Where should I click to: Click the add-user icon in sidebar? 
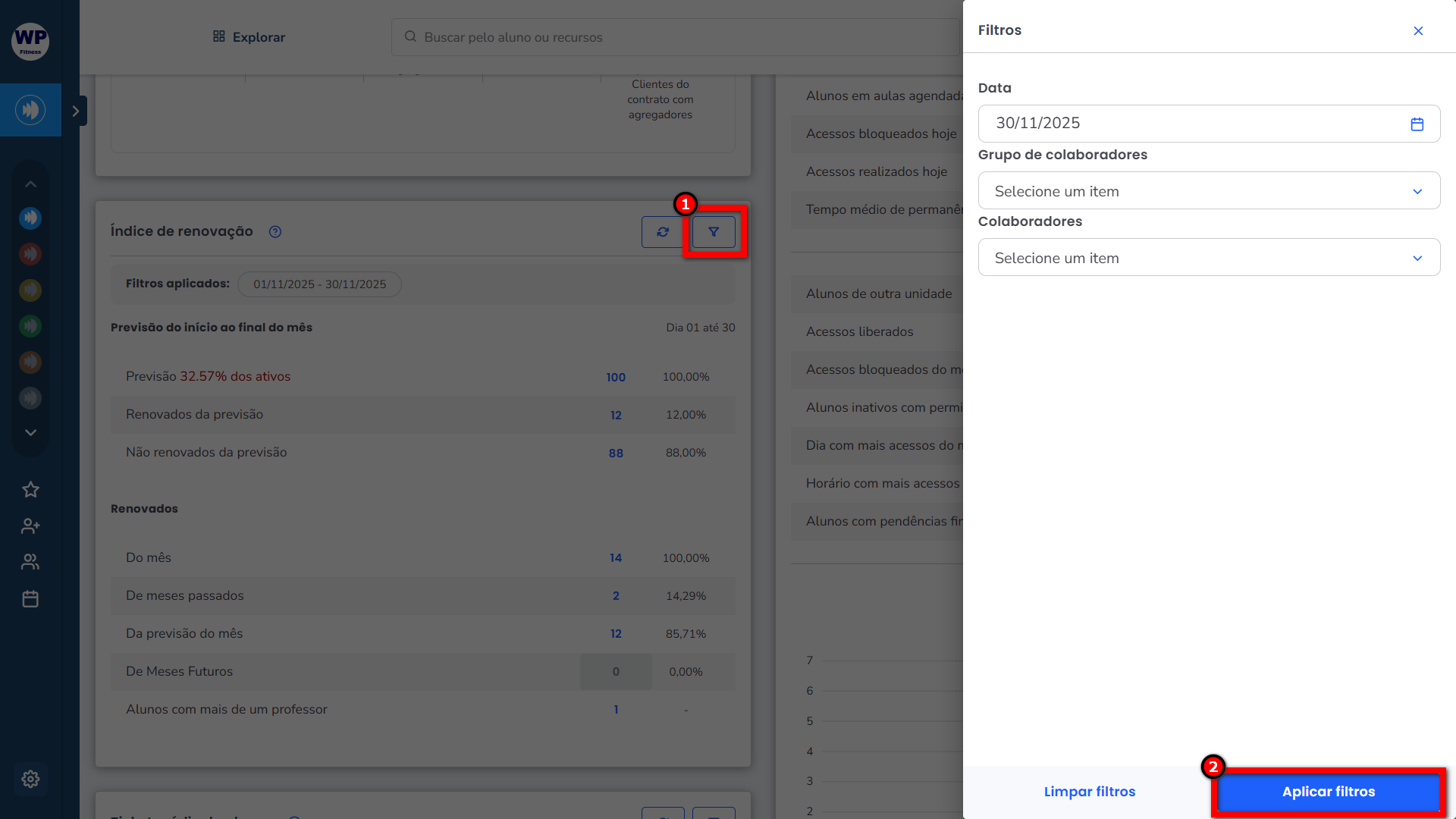click(30, 526)
